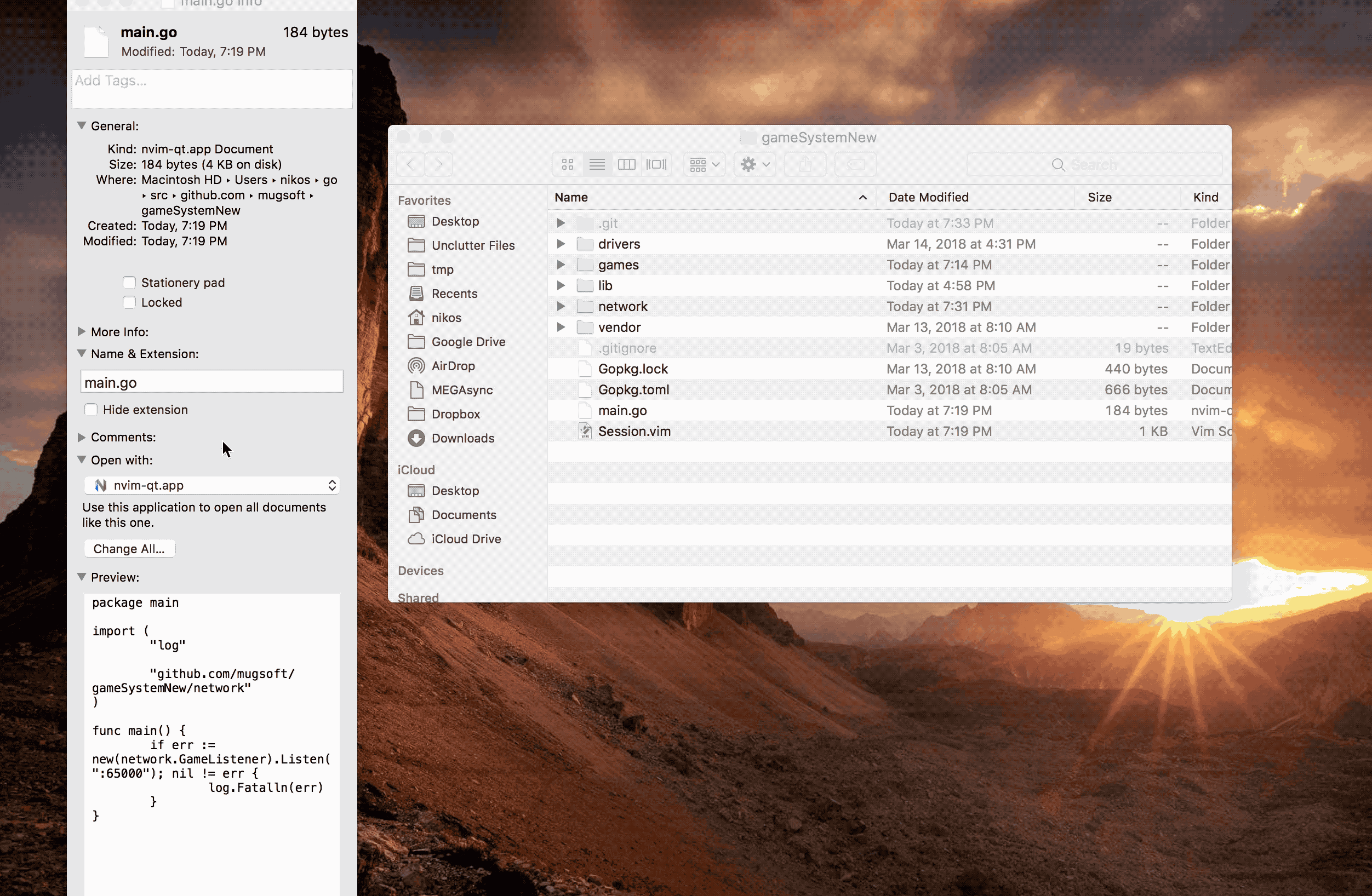This screenshot has width=1372, height=896.
Task: Click the Edit Tags toolbar icon
Action: click(855, 165)
